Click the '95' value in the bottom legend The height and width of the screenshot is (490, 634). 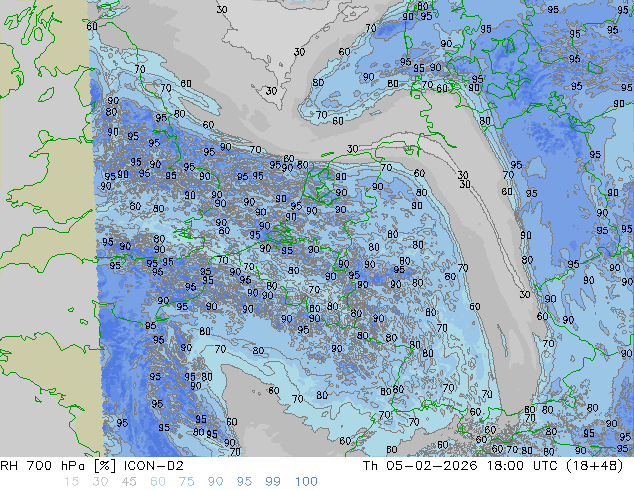pyautogui.click(x=244, y=482)
